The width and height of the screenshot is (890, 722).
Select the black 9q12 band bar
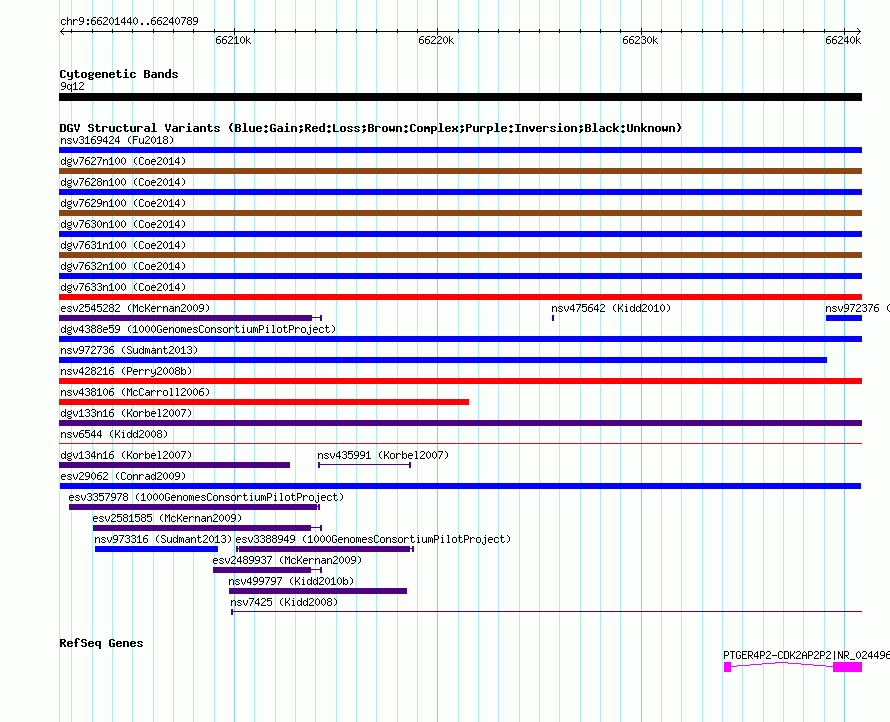point(460,97)
